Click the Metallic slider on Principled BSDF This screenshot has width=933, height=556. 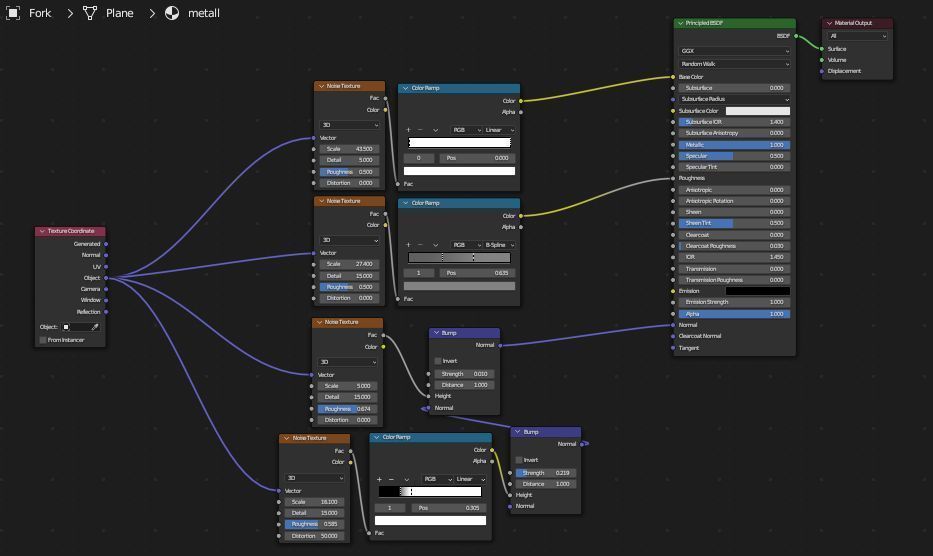tap(735, 145)
